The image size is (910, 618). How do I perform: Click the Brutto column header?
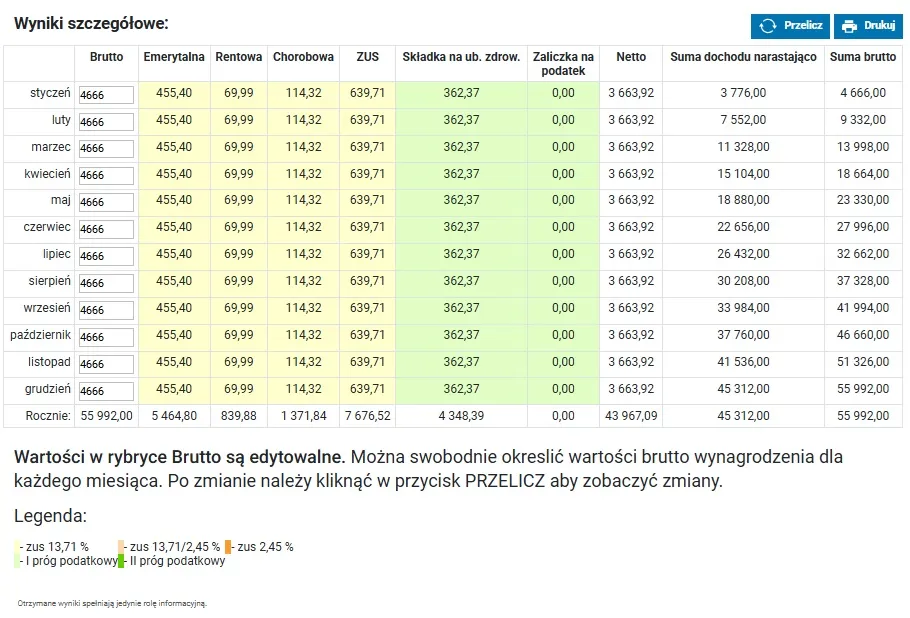coord(106,58)
